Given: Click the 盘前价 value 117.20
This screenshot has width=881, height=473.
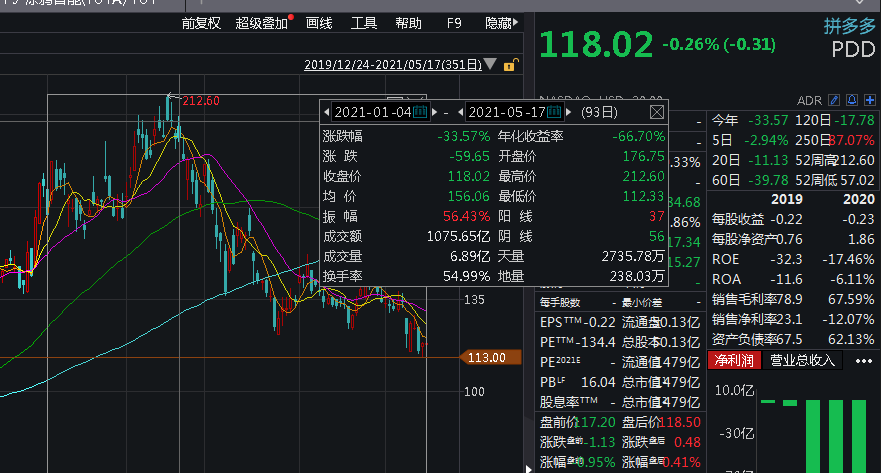Looking at the screenshot, I should (596, 422).
